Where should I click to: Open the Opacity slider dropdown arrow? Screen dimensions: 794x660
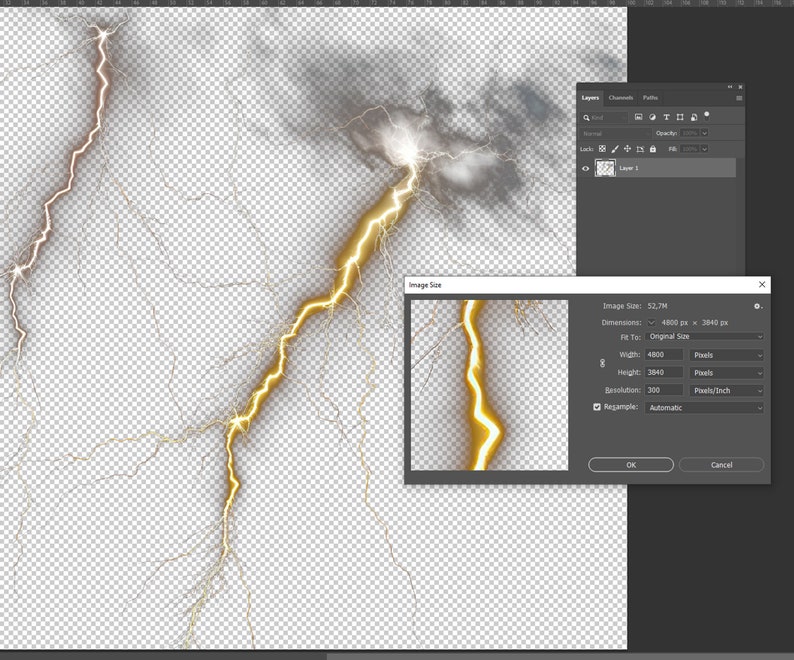point(704,133)
